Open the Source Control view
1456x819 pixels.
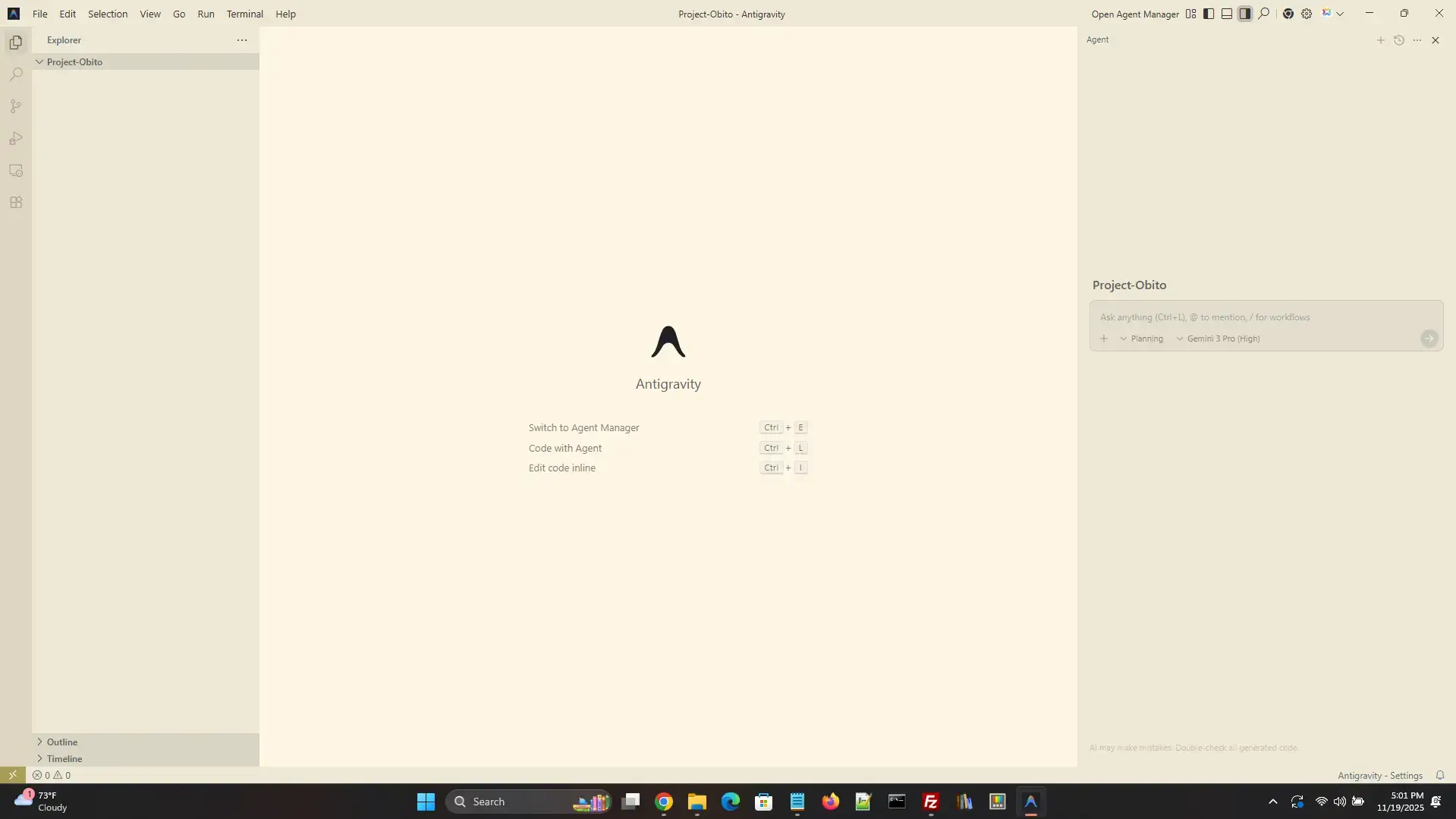pos(16,107)
